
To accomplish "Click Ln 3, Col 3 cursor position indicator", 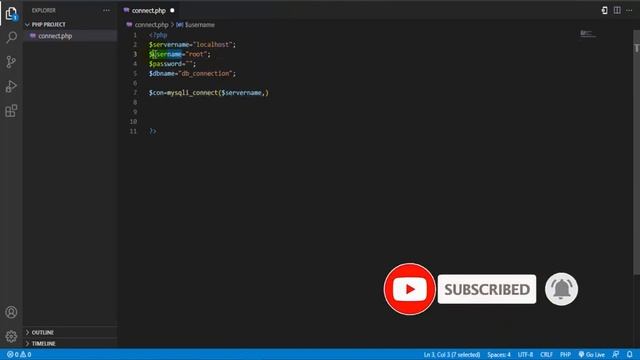I will click(452, 354).
